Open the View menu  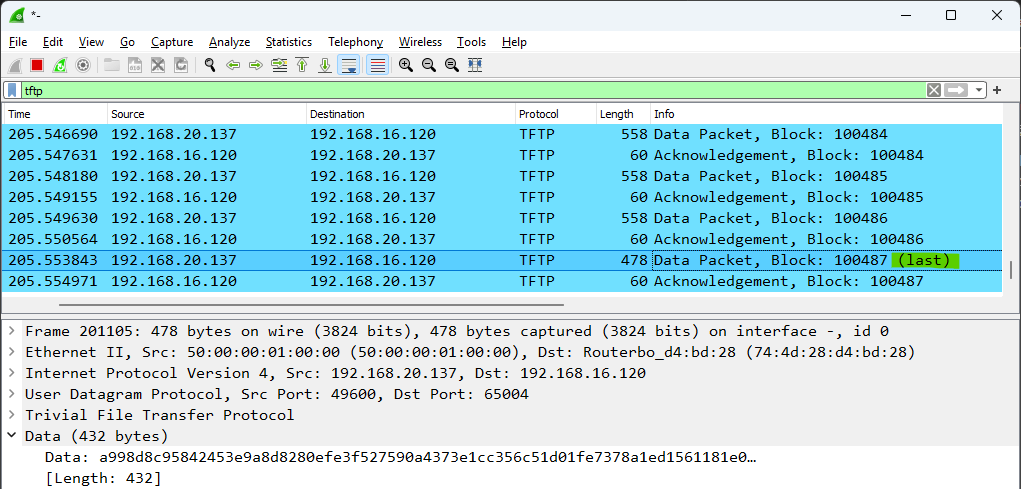click(91, 42)
